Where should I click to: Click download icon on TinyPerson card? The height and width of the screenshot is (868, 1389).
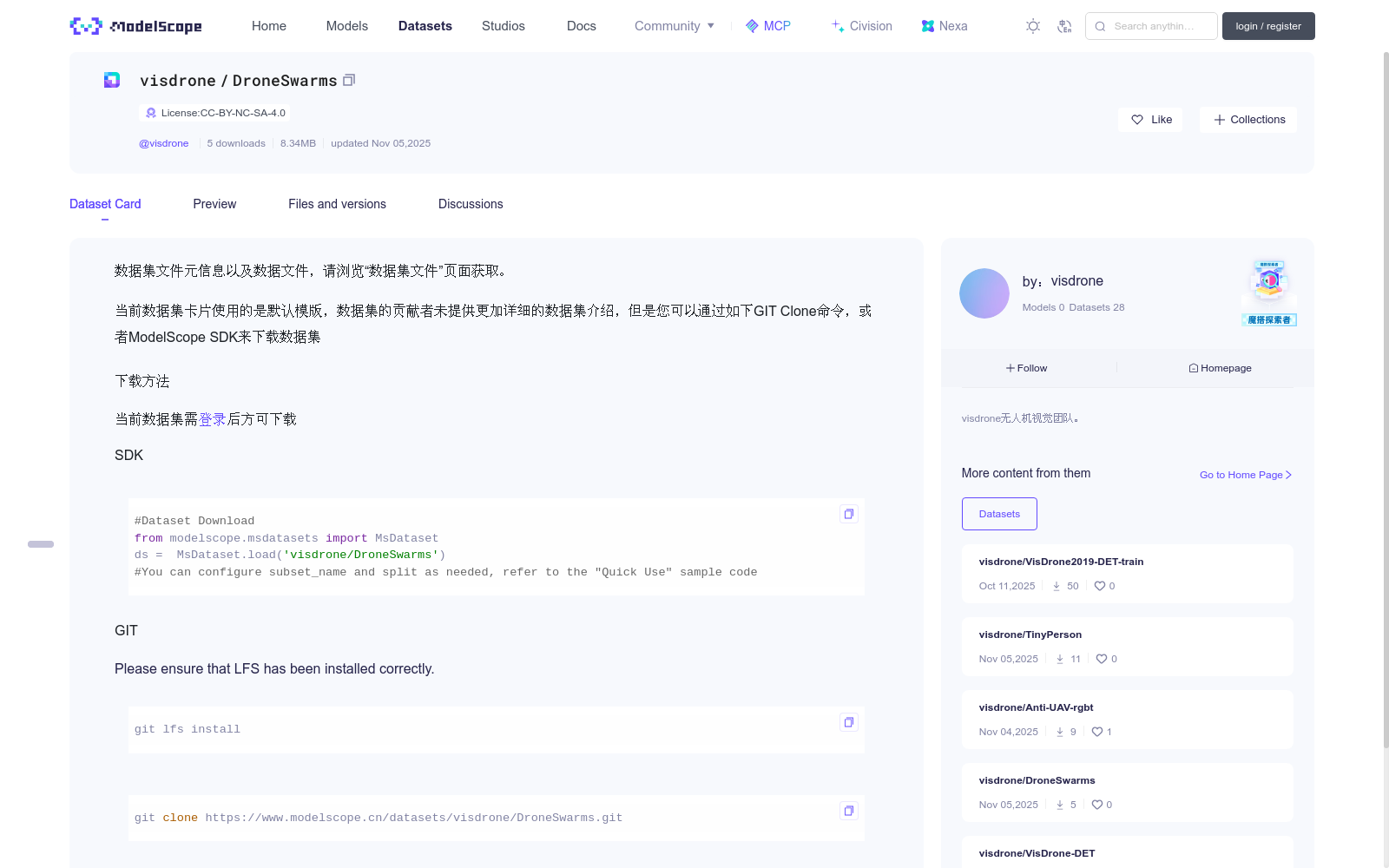pyautogui.click(x=1060, y=659)
